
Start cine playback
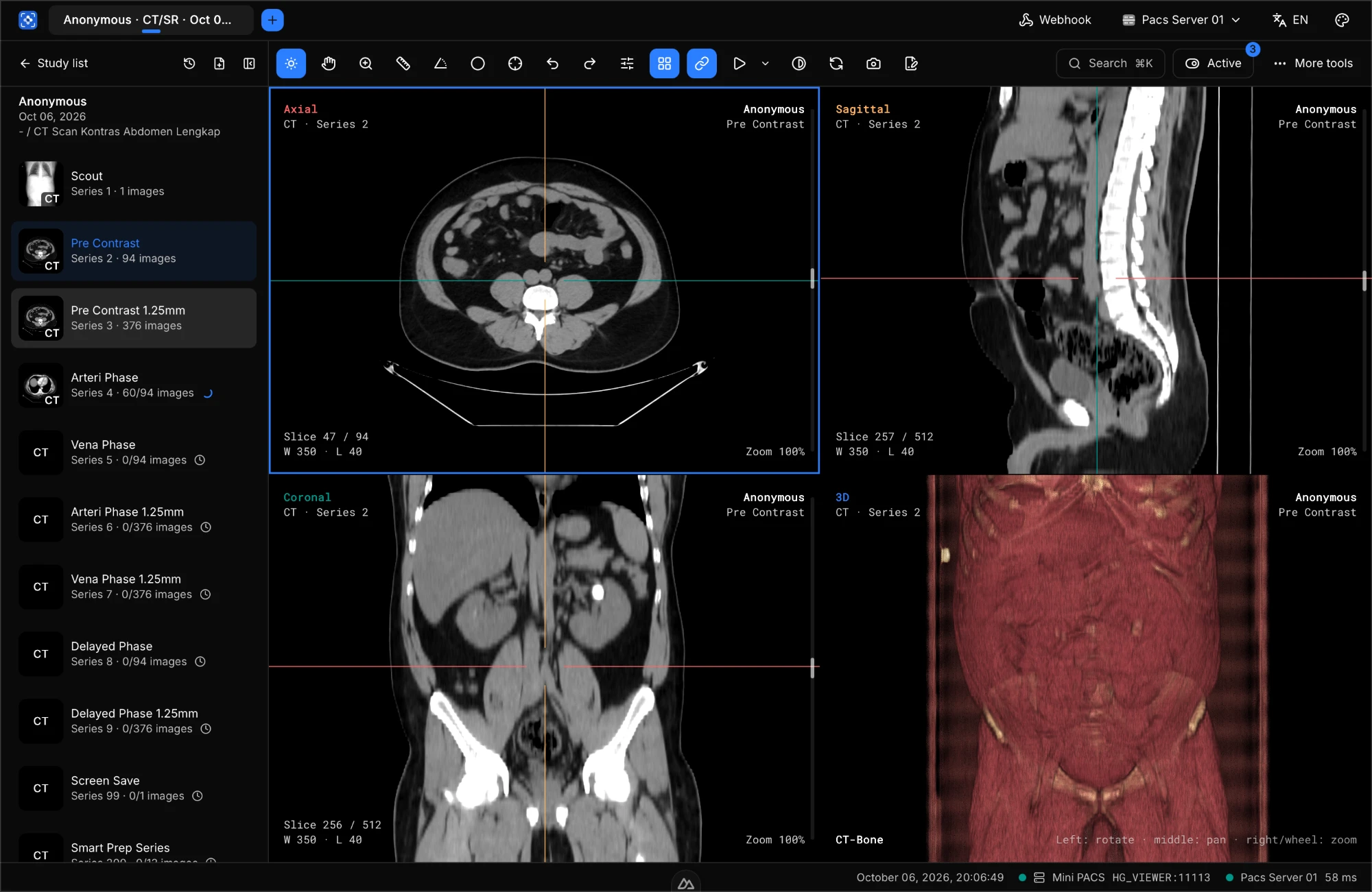739,63
